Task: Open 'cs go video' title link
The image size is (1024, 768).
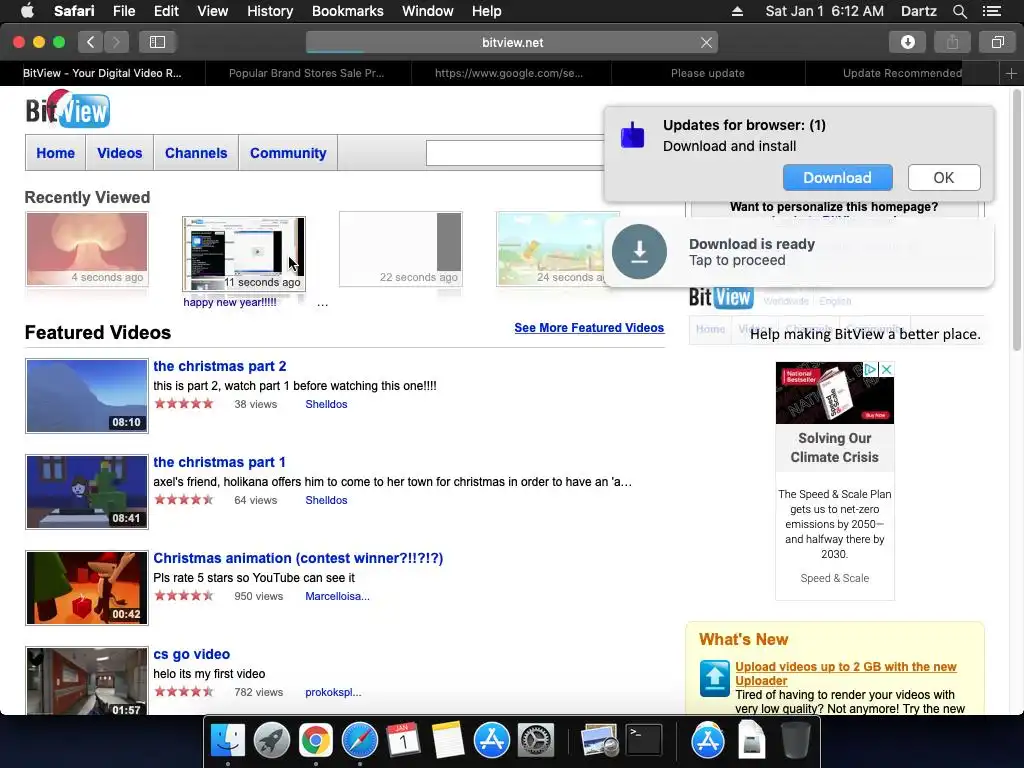Action: pyautogui.click(x=191, y=654)
